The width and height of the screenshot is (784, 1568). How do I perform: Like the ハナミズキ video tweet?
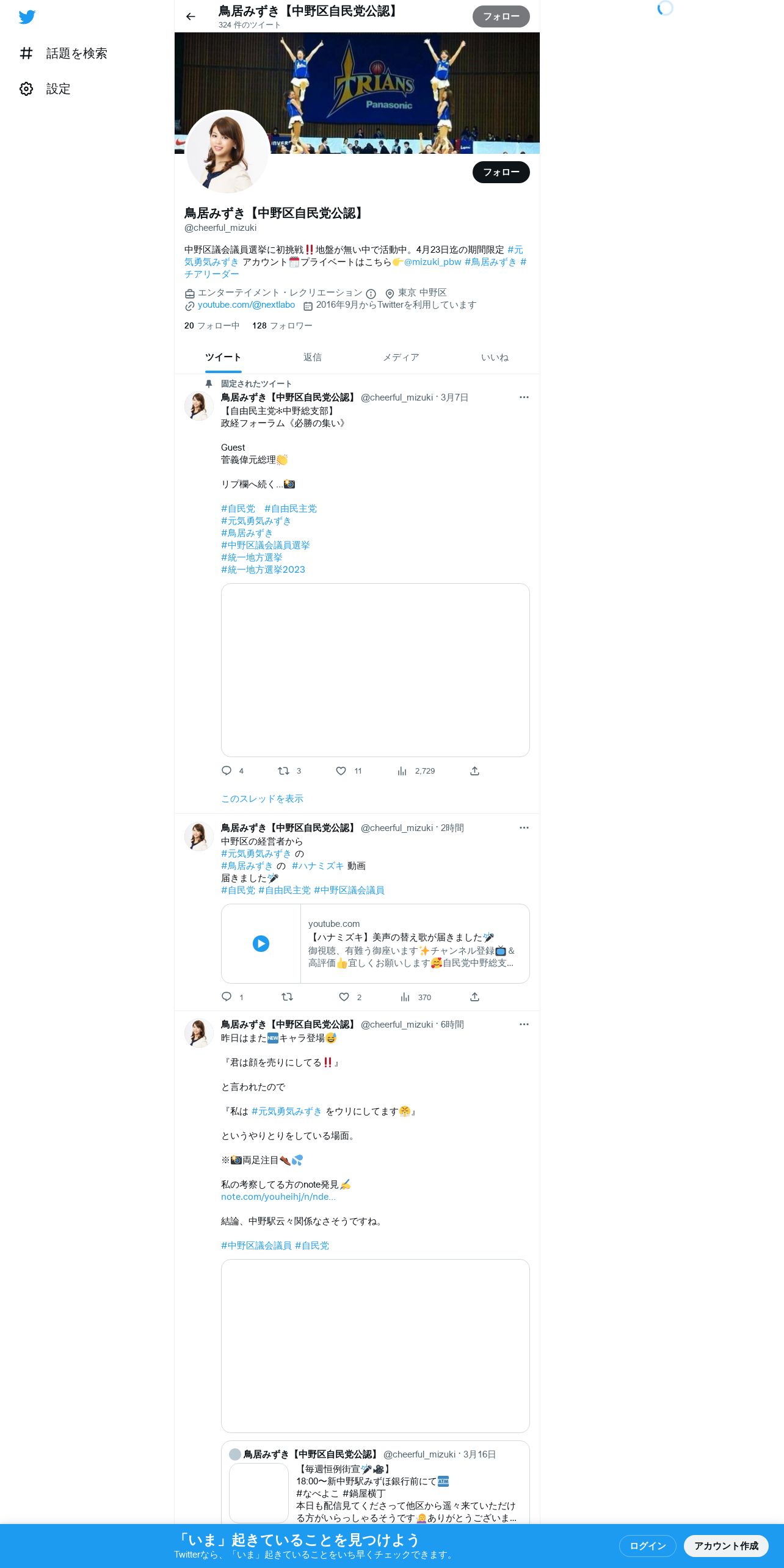click(x=344, y=997)
